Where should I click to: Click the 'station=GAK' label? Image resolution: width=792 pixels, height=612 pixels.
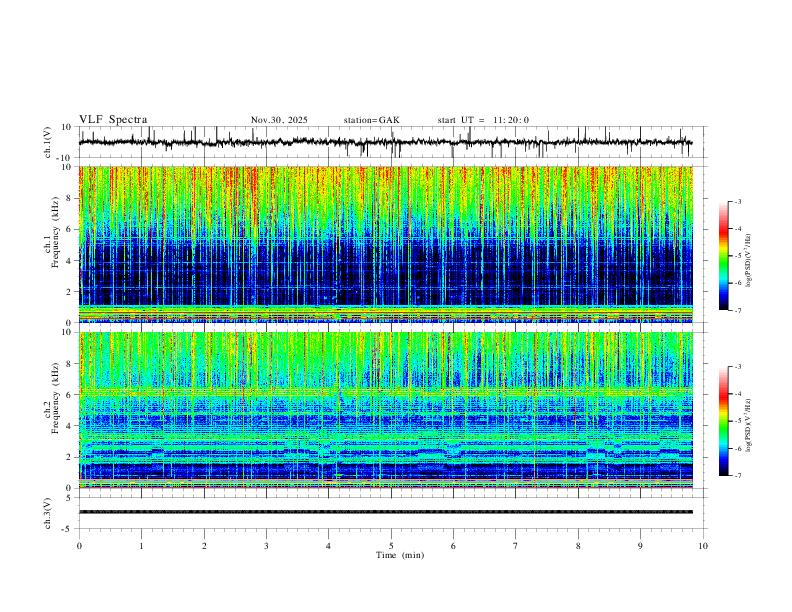(x=372, y=120)
